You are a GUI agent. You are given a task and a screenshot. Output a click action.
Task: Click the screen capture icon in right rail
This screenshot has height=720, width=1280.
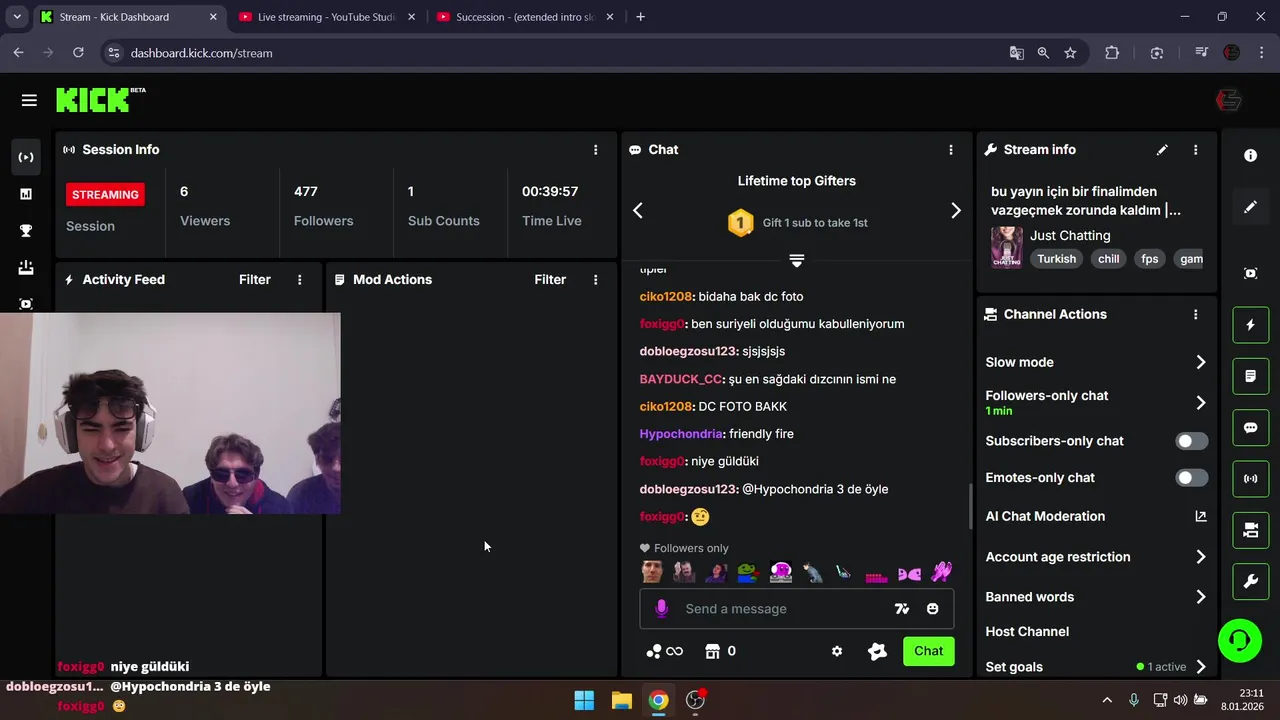(1250, 273)
